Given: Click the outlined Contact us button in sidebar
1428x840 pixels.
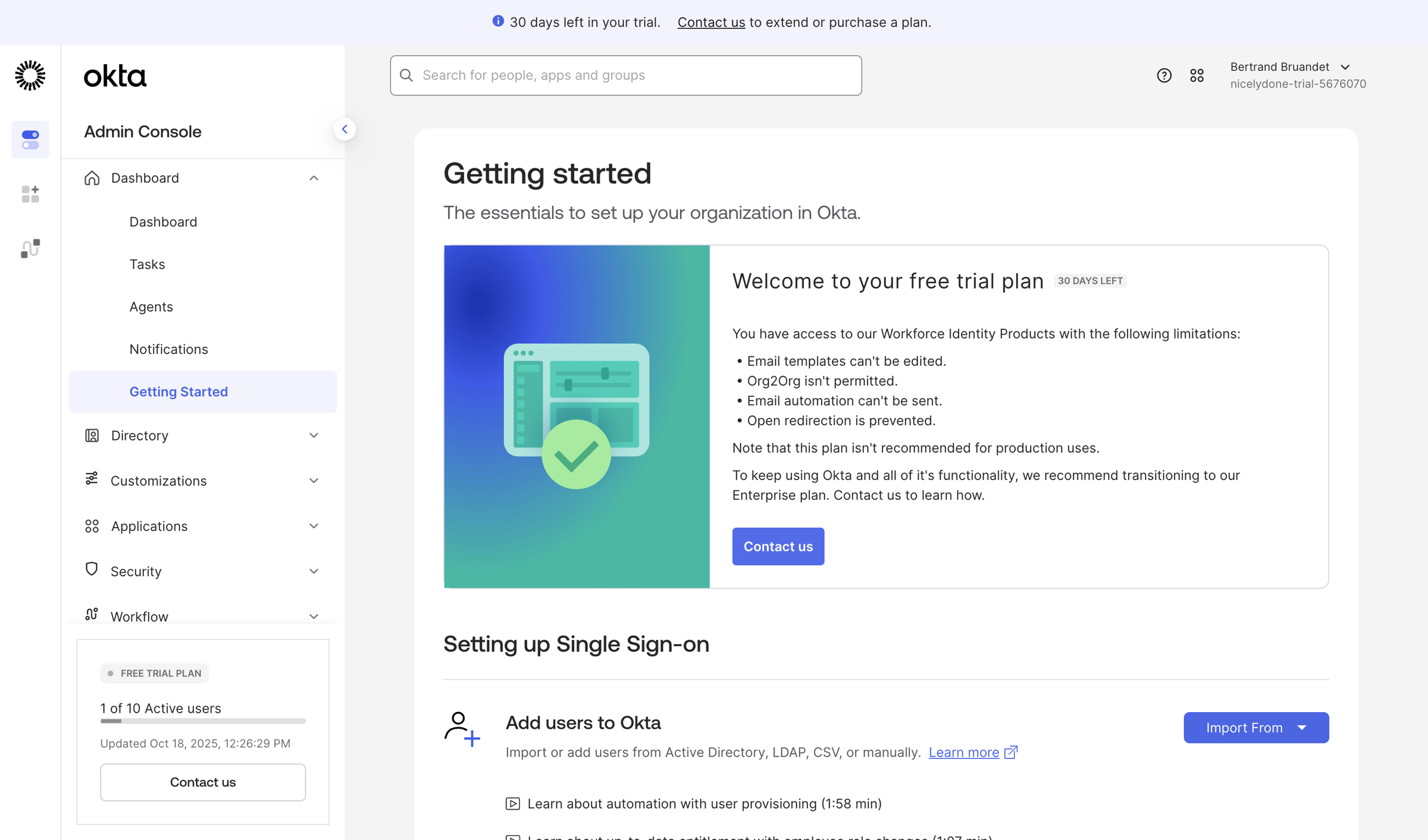Looking at the screenshot, I should (x=203, y=782).
